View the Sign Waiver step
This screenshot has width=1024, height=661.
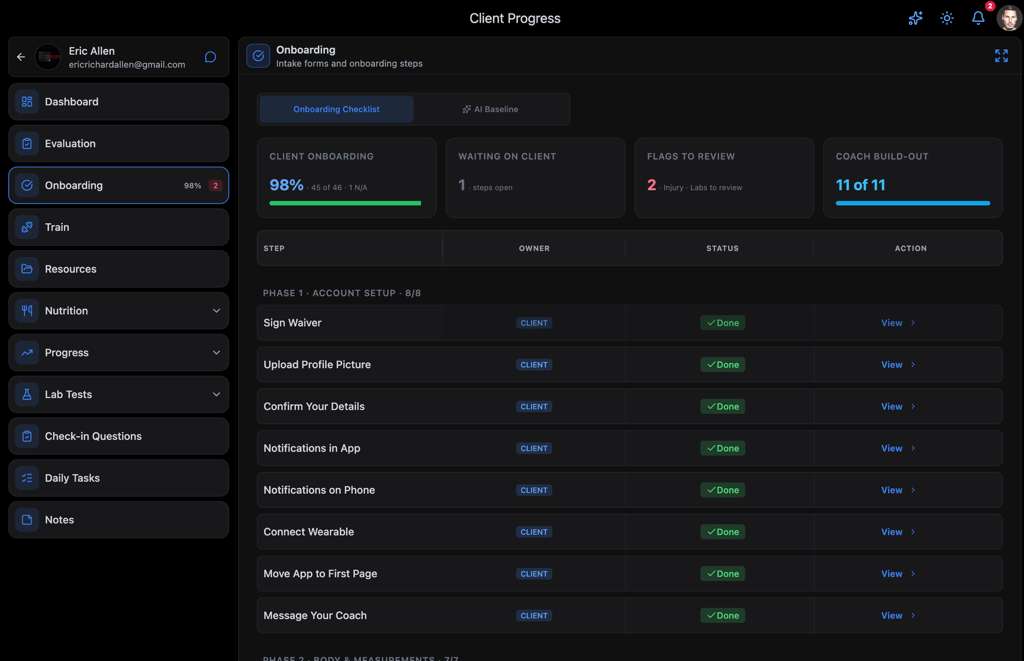pyautogui.click(x=898, y=323)
